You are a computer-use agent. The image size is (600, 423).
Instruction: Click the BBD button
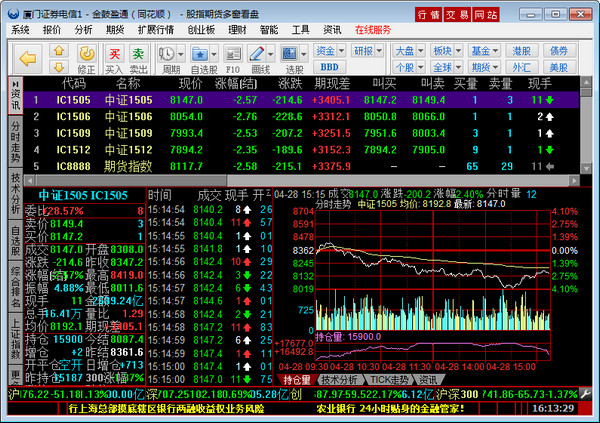point(329,67)
